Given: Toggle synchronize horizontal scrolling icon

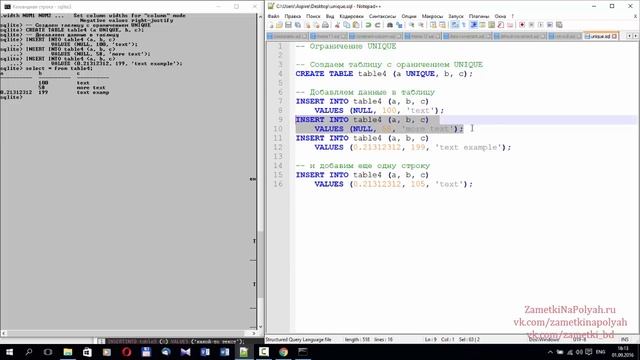Looking at the screenshot, I should click(x=442, y=25).
